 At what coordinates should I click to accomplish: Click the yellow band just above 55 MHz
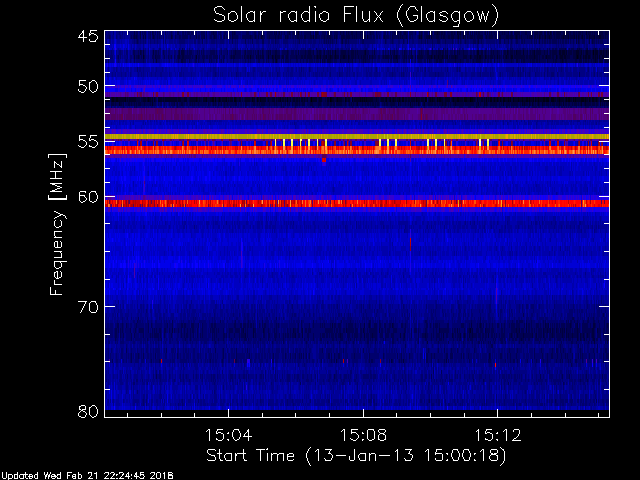pyautogui.click(x=357, y=137)
